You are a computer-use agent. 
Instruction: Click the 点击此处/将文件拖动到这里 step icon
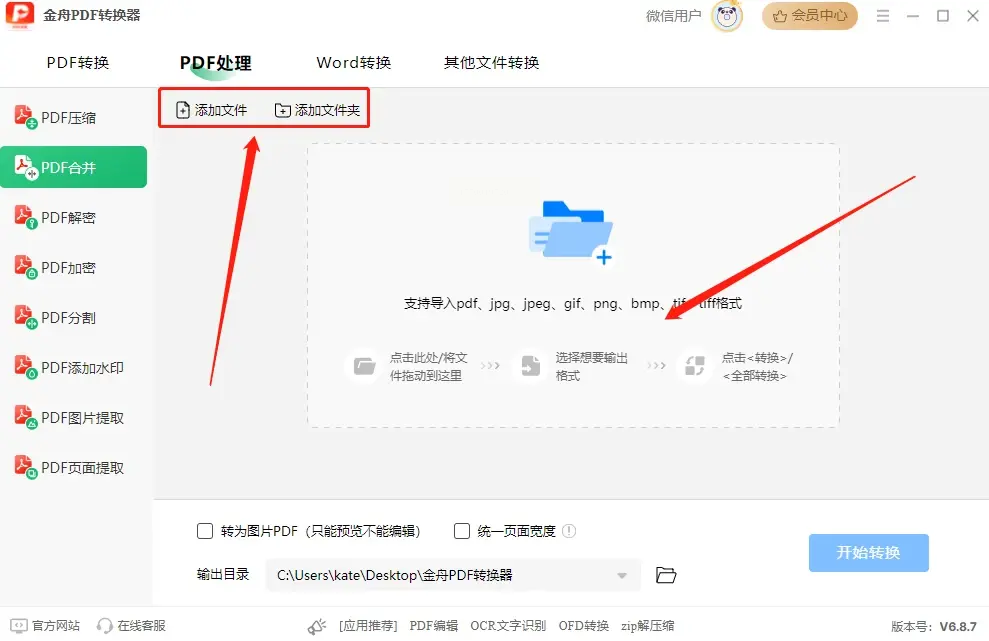pyautogui.click(x=365, y=366)
